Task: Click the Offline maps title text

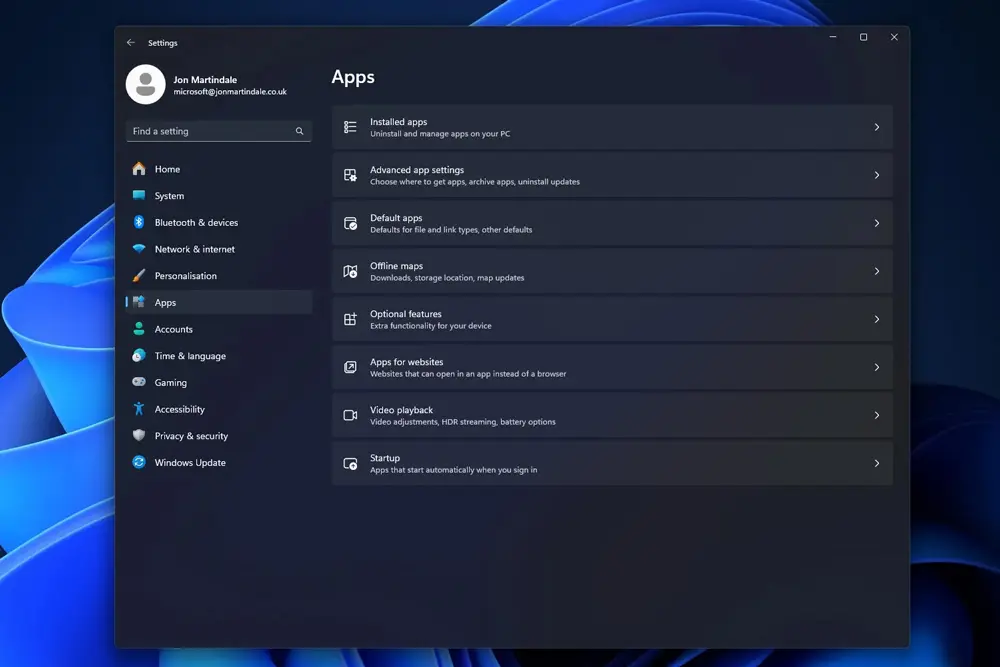Action: (397, 266)
